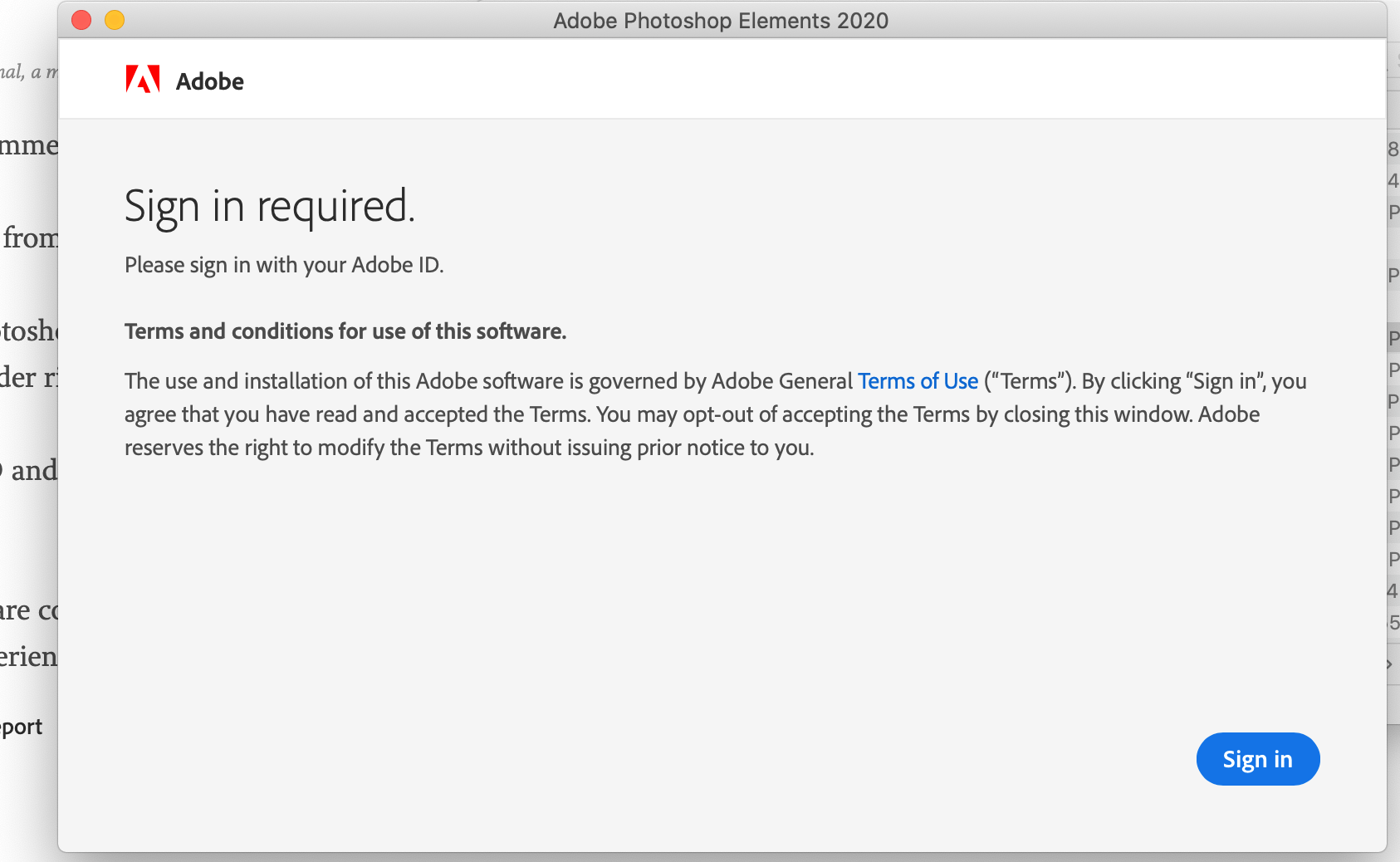Viewport: 1400px width, 862px height.
Task: Click the blue Sign in button
Action: (1257, 759)
